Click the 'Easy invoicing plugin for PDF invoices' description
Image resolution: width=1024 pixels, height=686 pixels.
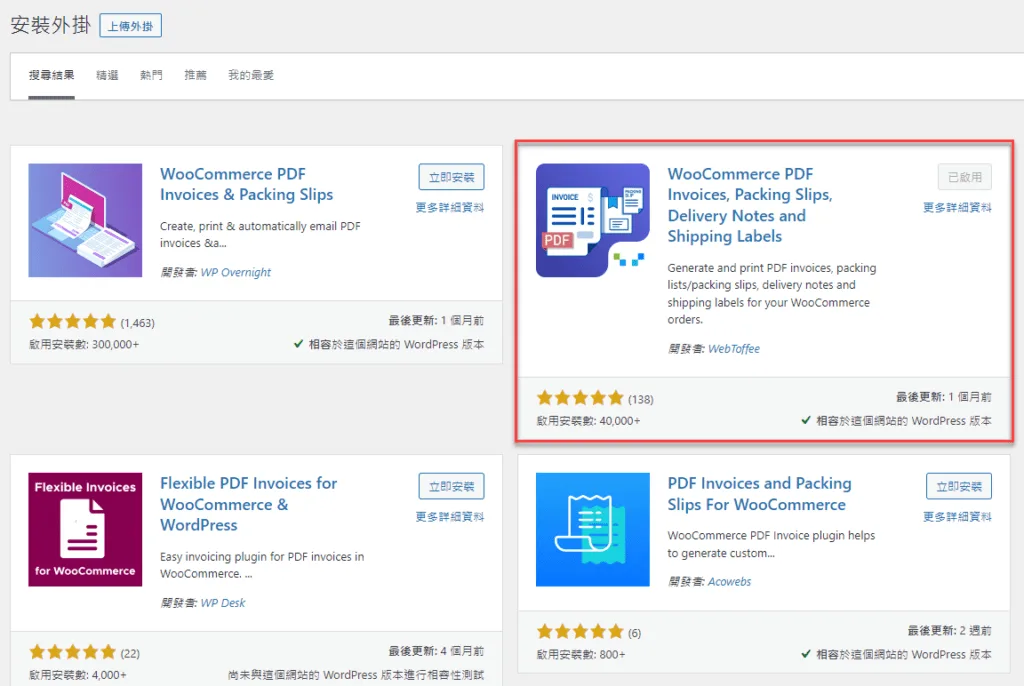[262, 565]
